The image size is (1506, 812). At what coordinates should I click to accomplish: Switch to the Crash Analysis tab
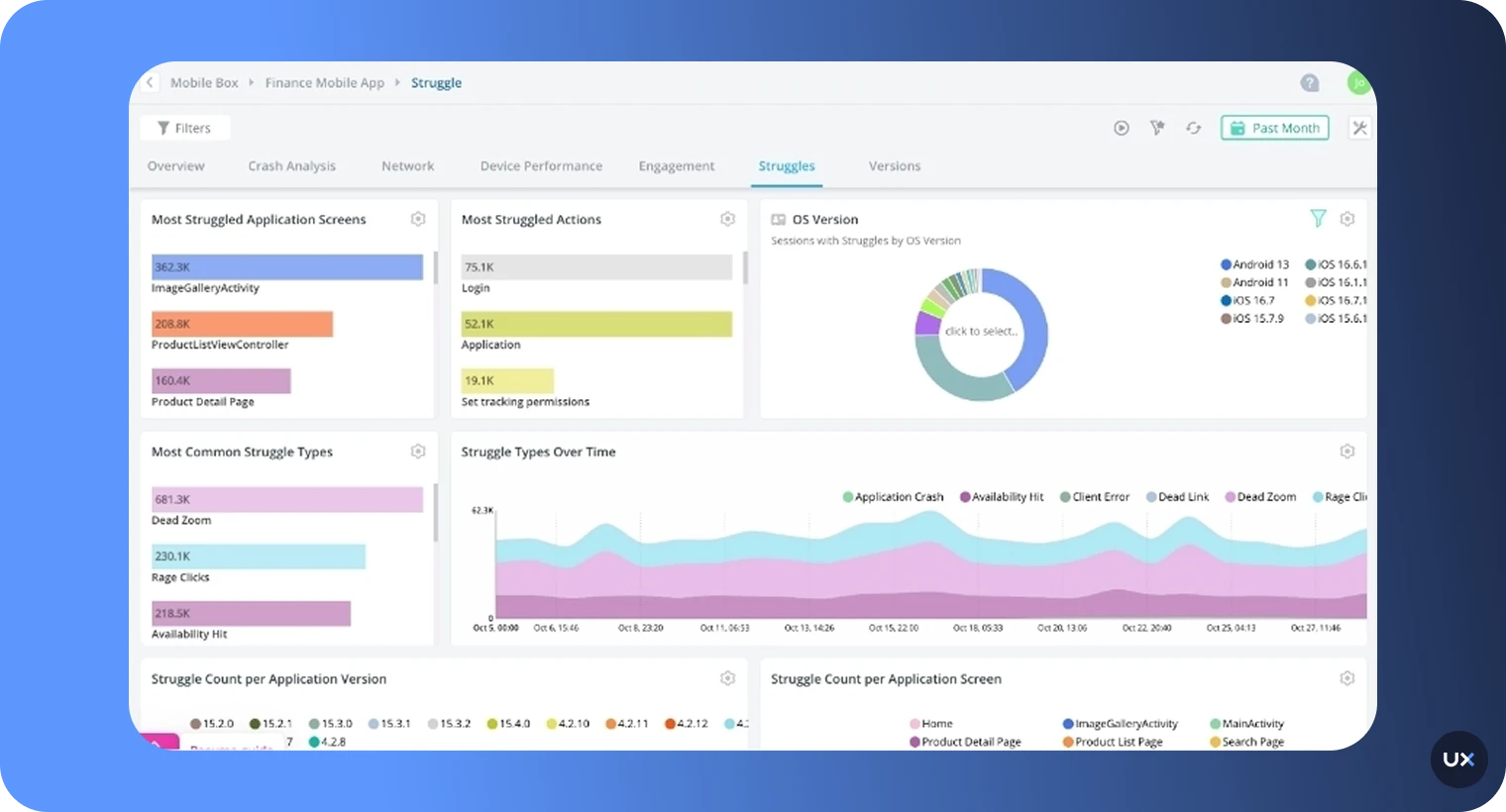(x=291, y=166)
